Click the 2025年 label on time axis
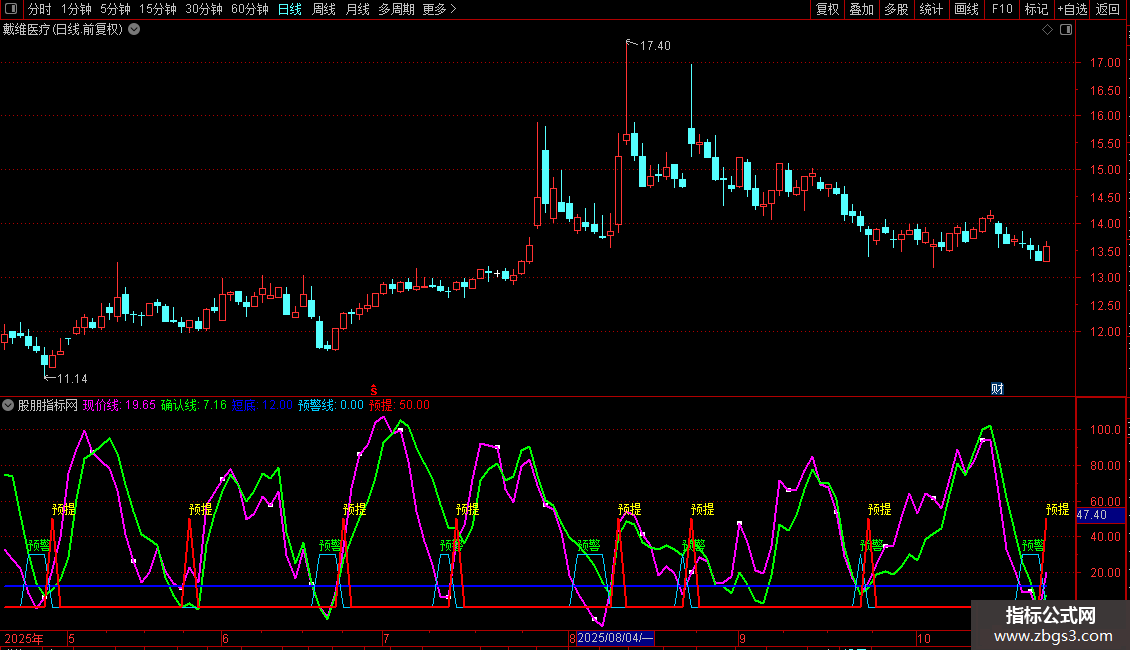This screenshot has height=650, width=1130. 24,638
